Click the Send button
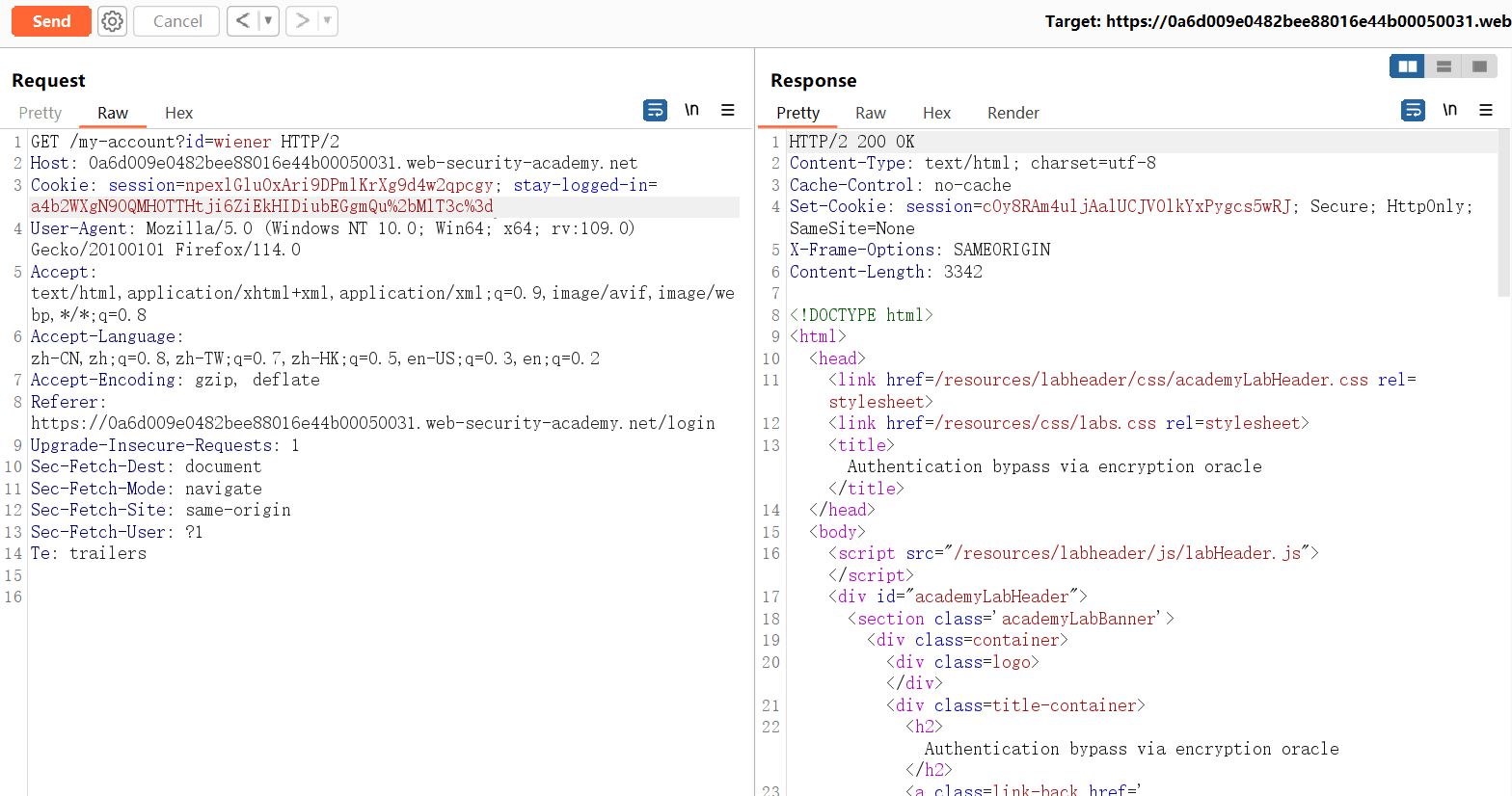Viewport: 1512px width, 796px height. 51,21
